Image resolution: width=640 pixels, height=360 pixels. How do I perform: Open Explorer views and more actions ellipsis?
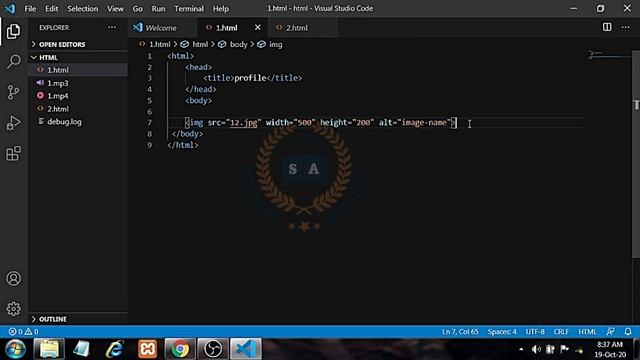click(x=112, y=27)
